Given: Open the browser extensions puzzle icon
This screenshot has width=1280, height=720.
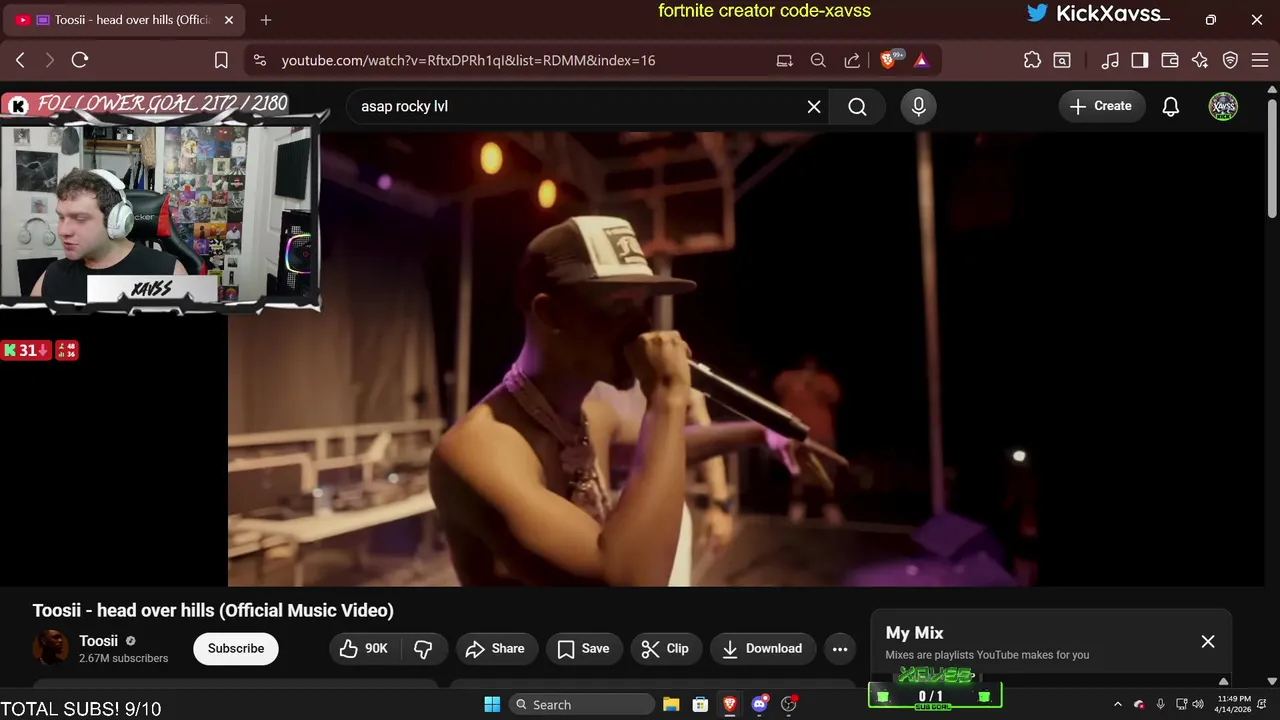Looking at the screenshot, I should (x=1032, y=60).
